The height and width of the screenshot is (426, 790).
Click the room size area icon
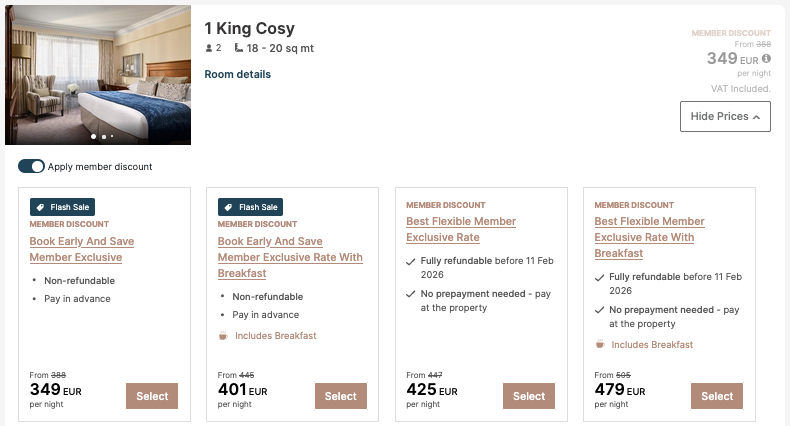(x=238, y=47)
